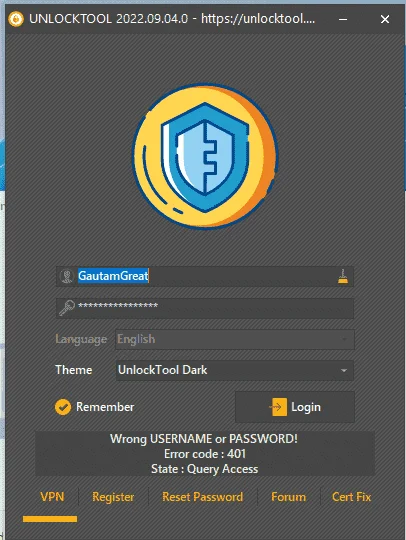Click the arrow icon on the Login button
This screenshot has height=540, width=406.
click(x=278, y=407)
